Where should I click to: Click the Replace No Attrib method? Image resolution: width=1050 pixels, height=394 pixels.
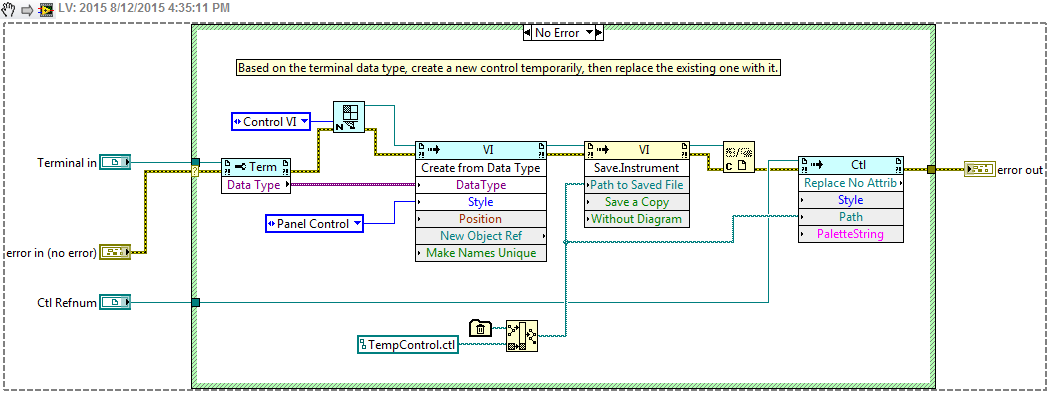pos(850,182)
